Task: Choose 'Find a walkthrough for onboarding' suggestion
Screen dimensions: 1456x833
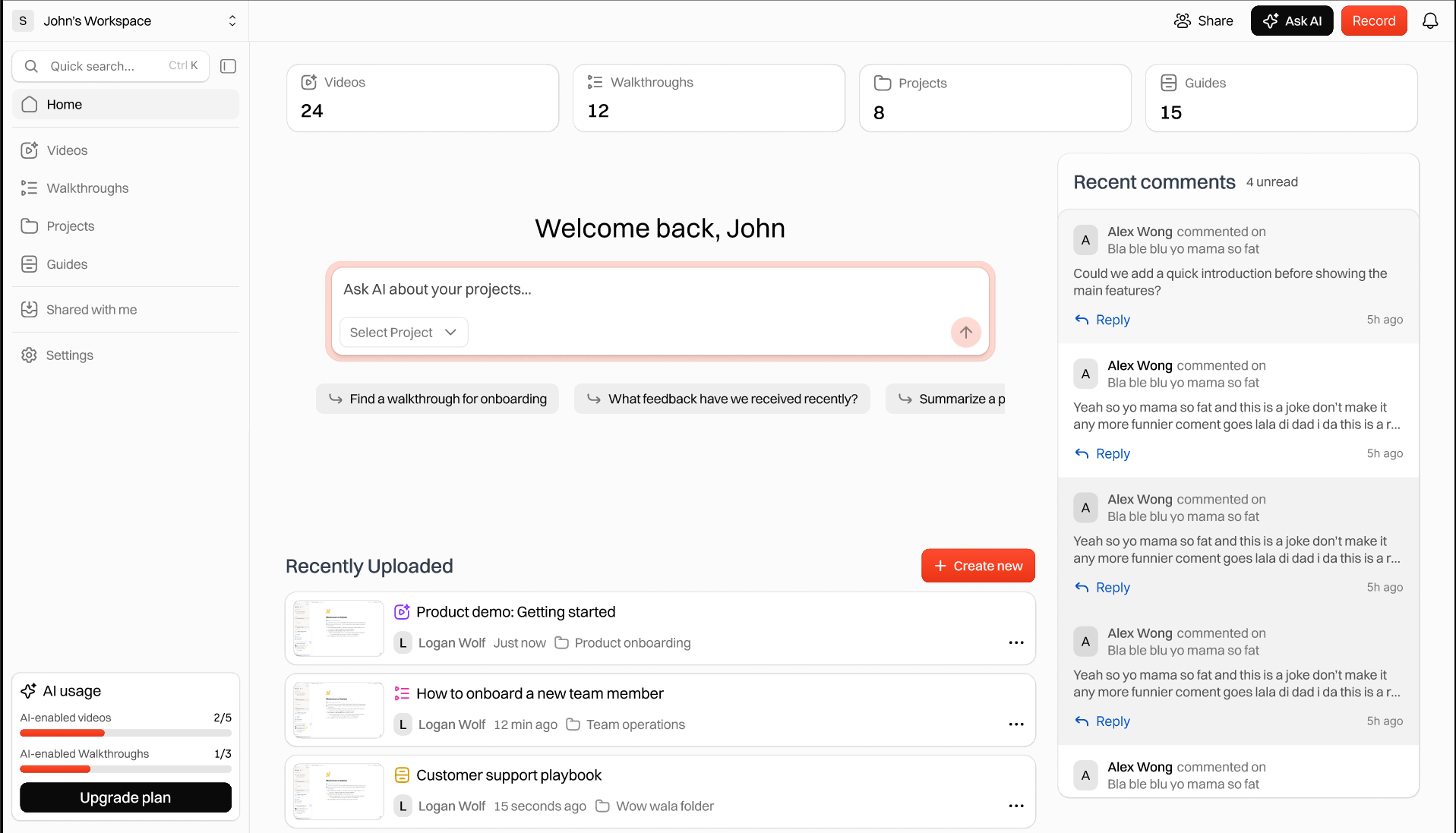Action: tap(437, 399)
